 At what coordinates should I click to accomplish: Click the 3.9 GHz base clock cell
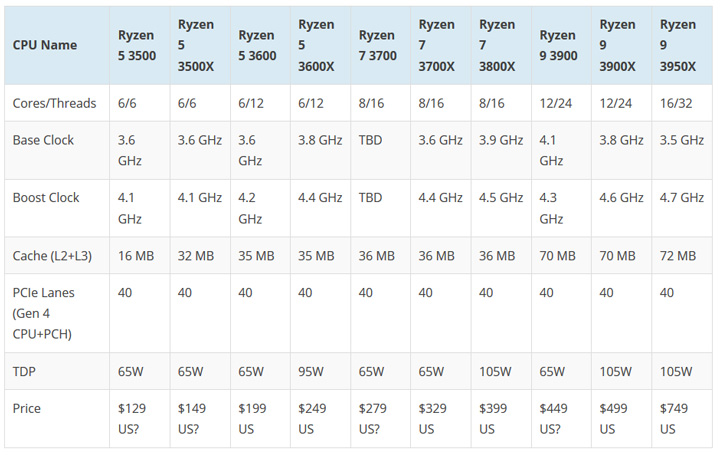pos(501,150)
